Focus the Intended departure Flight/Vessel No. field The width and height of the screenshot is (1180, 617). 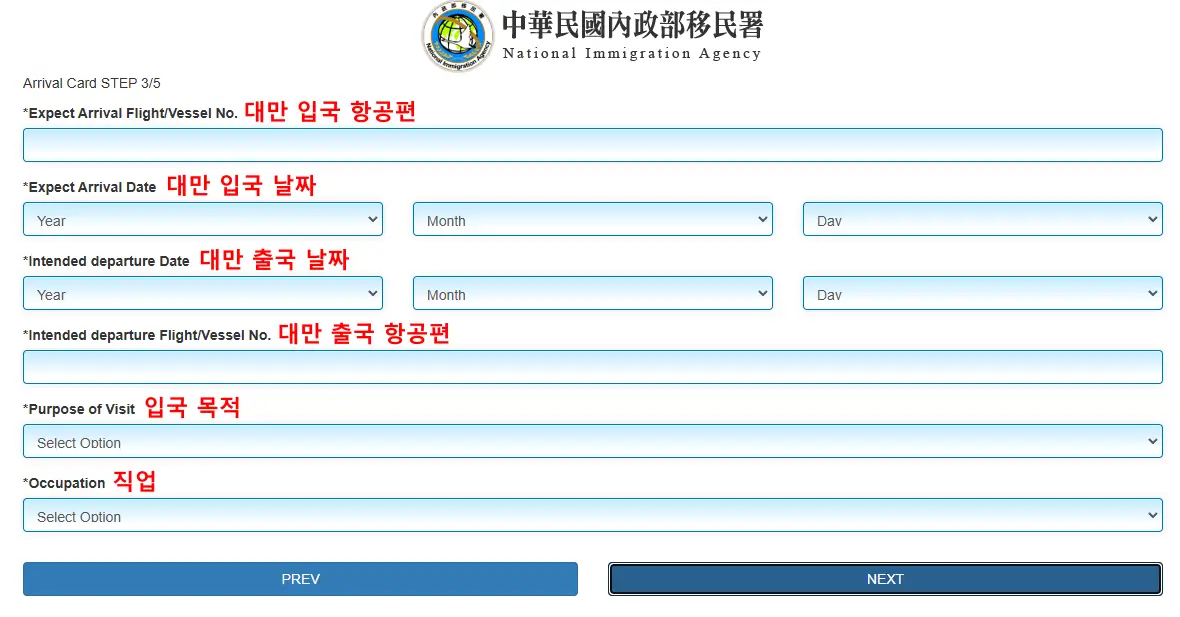click(592, 367)
